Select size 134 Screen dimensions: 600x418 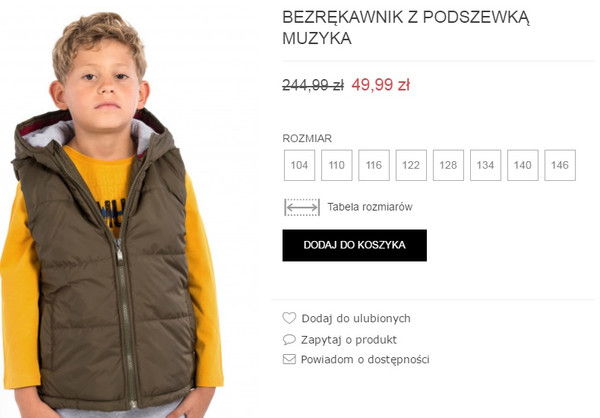pos(485,165)
